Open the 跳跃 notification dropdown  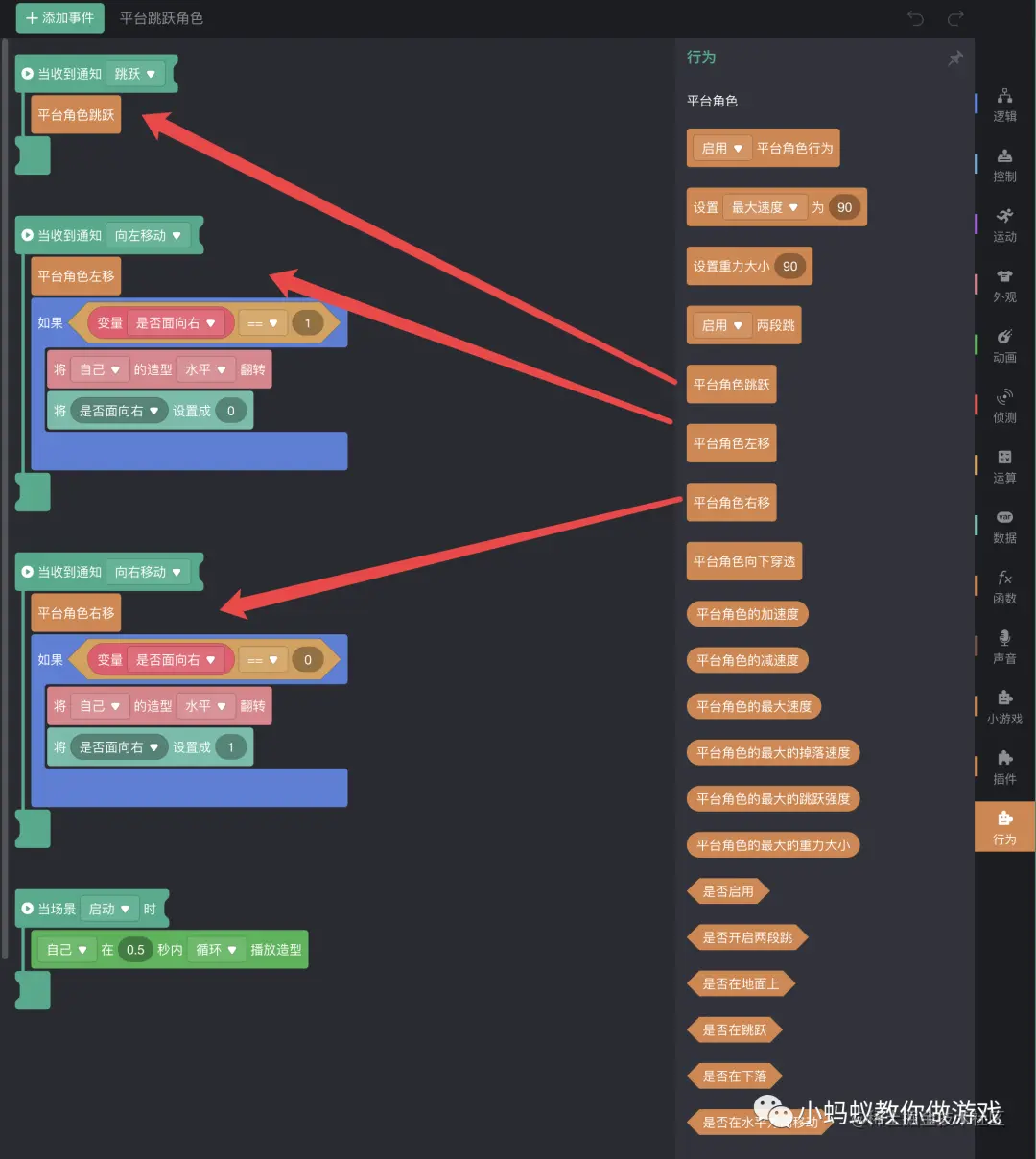click(x=135, y=74)
